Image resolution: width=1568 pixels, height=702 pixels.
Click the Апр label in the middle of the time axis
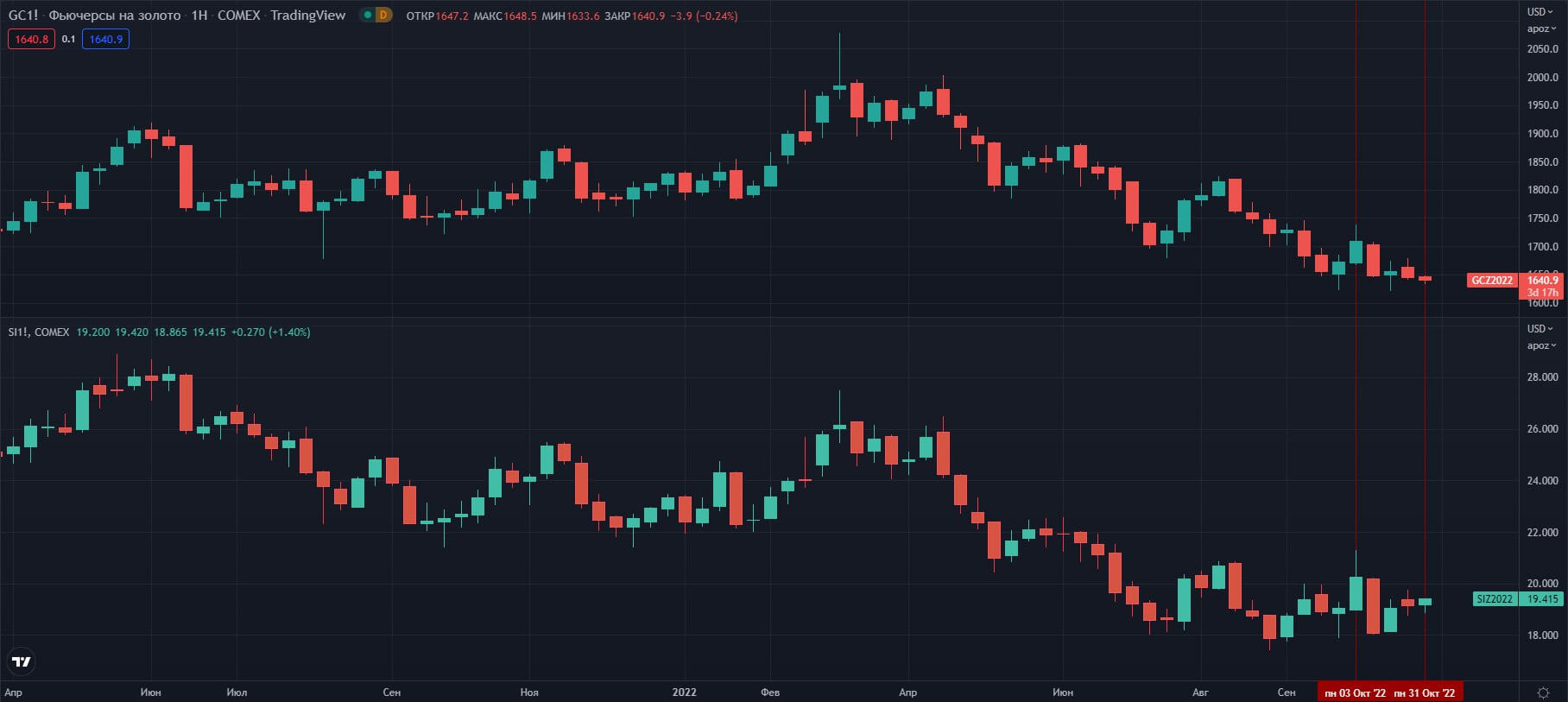tap(907, 693)
